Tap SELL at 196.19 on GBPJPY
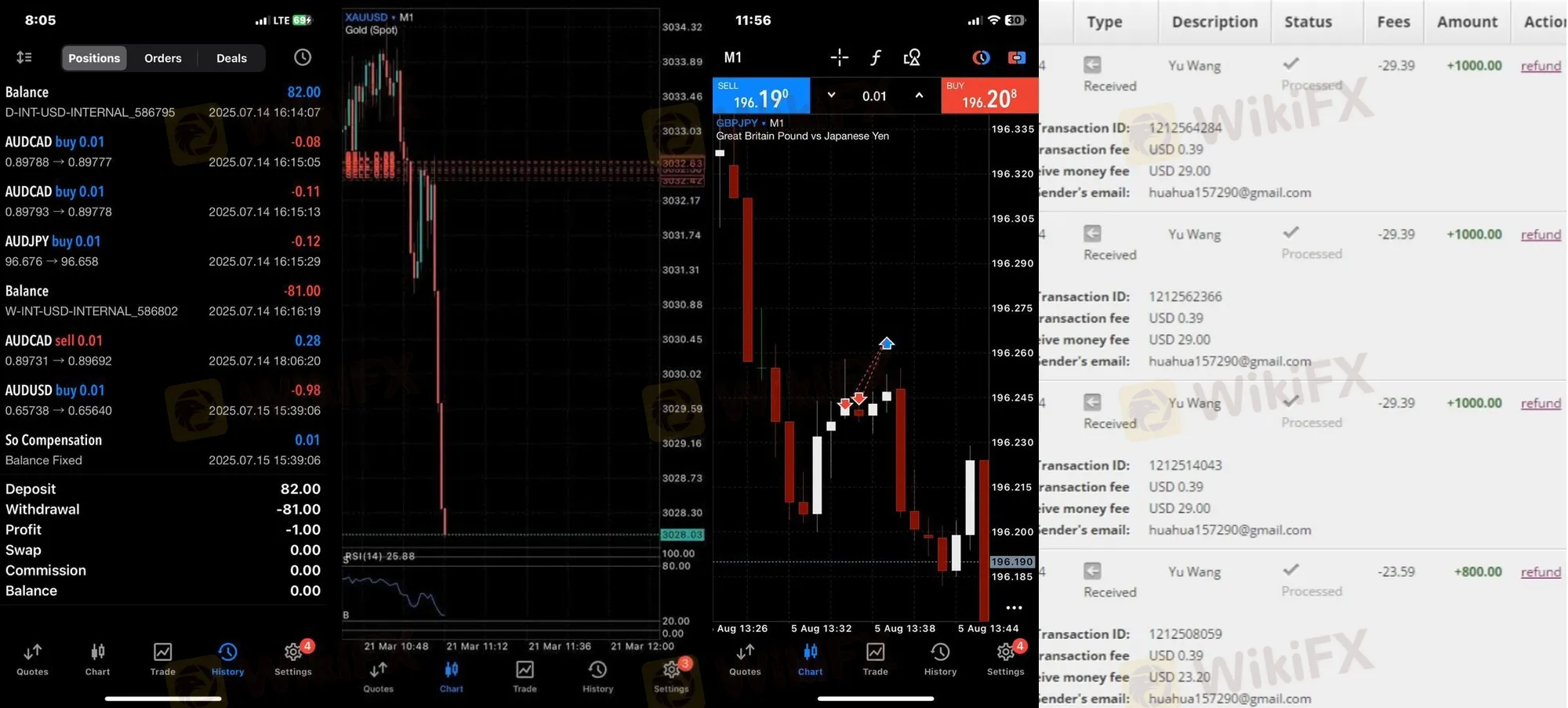The width and height of the screenshot is (1568, 708). click(760, 96)
